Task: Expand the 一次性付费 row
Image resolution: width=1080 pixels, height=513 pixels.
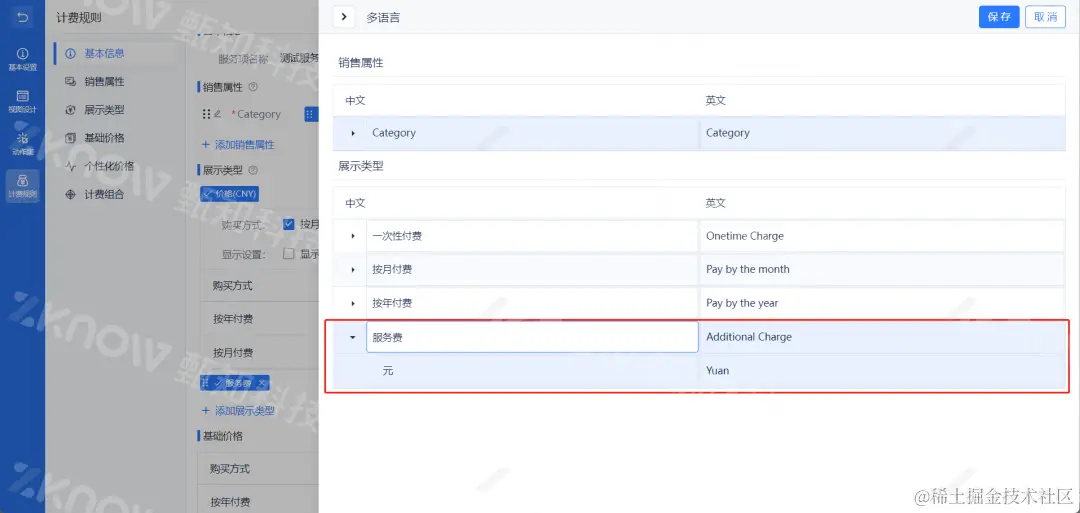Action: 353,236
